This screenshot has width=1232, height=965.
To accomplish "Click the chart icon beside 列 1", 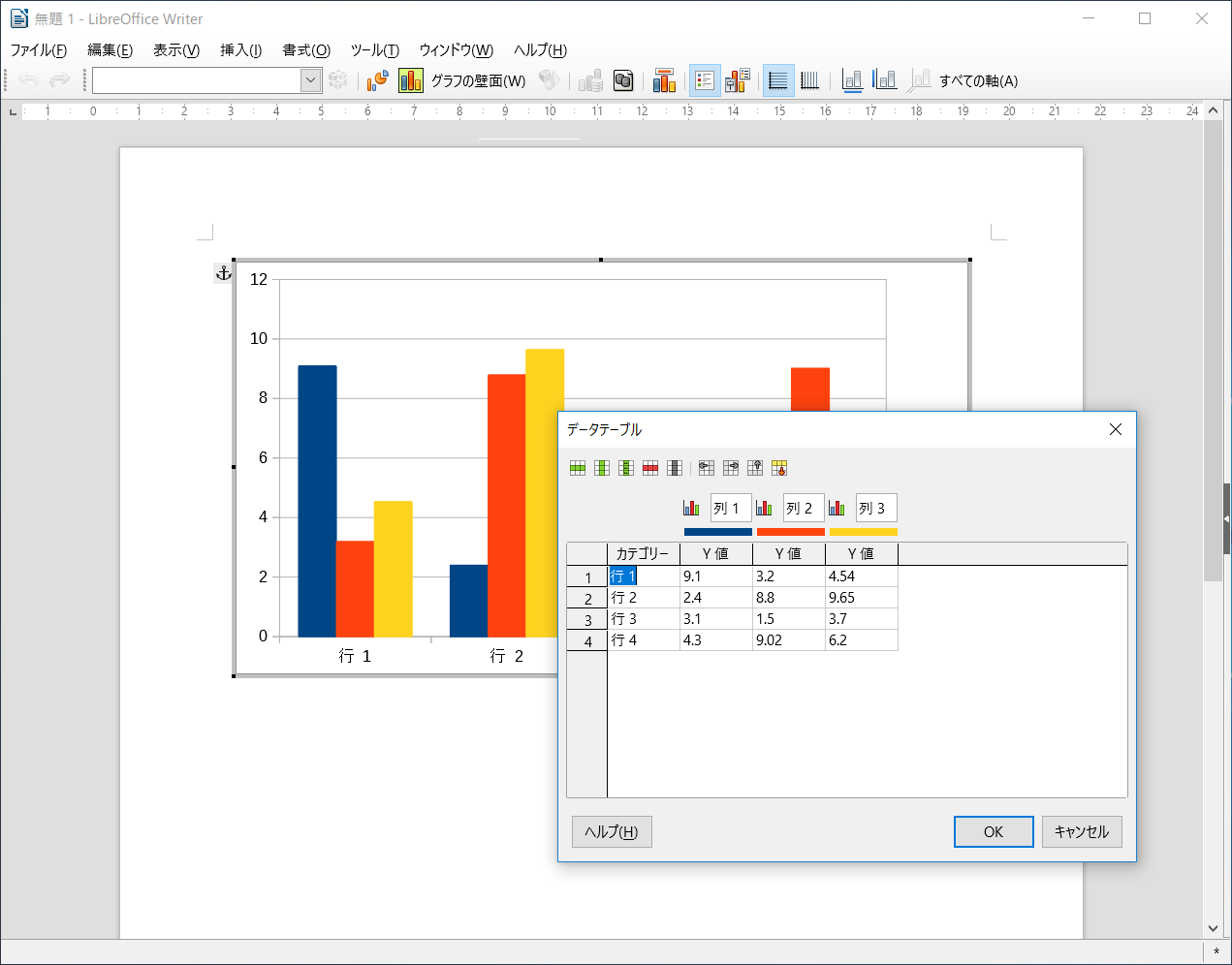I will [691, 508].
